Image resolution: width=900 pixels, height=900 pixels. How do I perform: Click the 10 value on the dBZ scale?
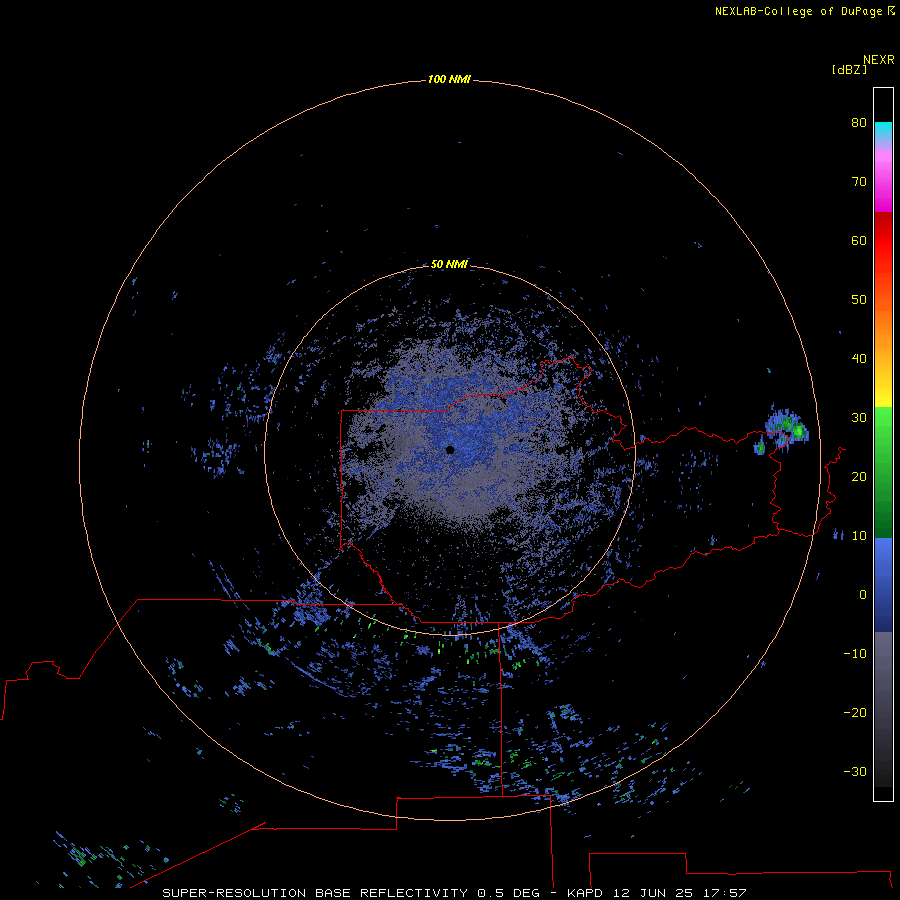[x=859, y=536]
